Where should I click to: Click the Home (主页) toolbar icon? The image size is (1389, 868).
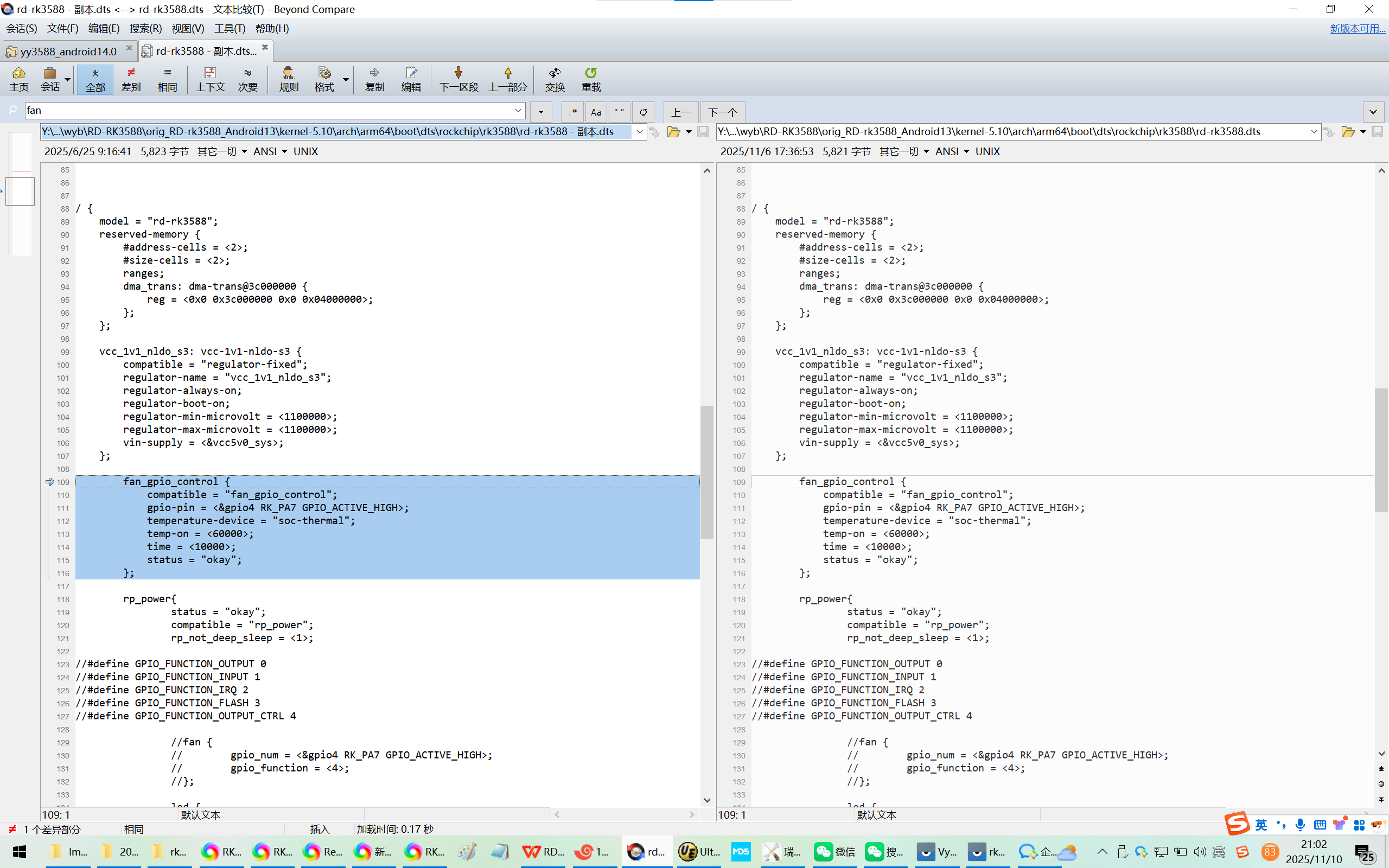(18, 79)
